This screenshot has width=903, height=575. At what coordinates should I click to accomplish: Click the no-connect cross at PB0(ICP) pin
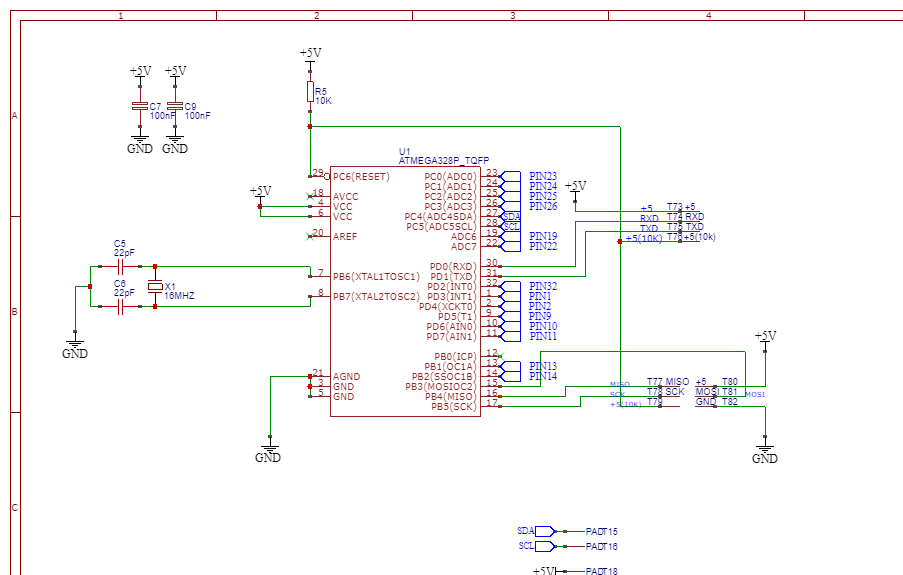click(x=500, y=356)
